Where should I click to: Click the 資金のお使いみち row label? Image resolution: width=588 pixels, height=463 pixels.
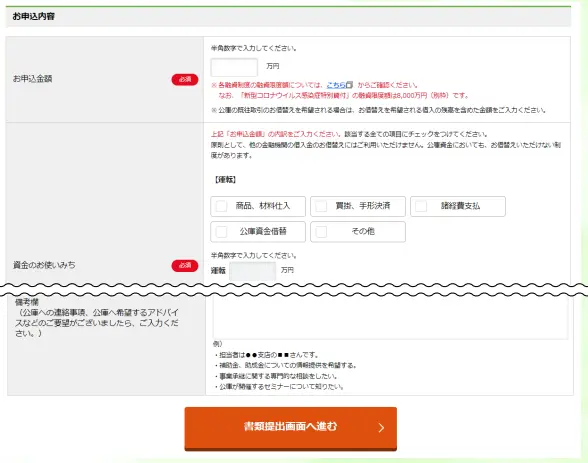(44, 265)
